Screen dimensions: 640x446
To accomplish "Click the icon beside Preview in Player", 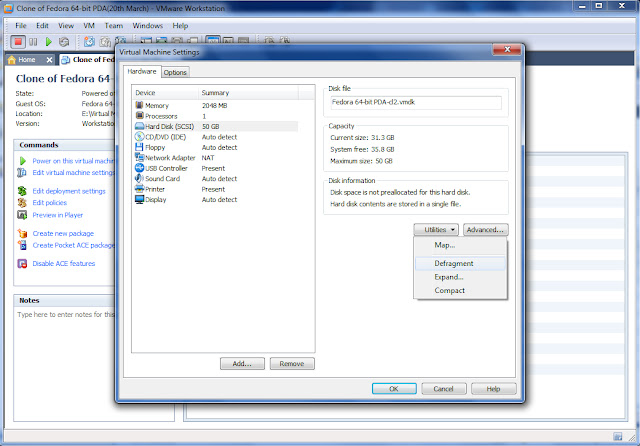I will coord(22,215).
